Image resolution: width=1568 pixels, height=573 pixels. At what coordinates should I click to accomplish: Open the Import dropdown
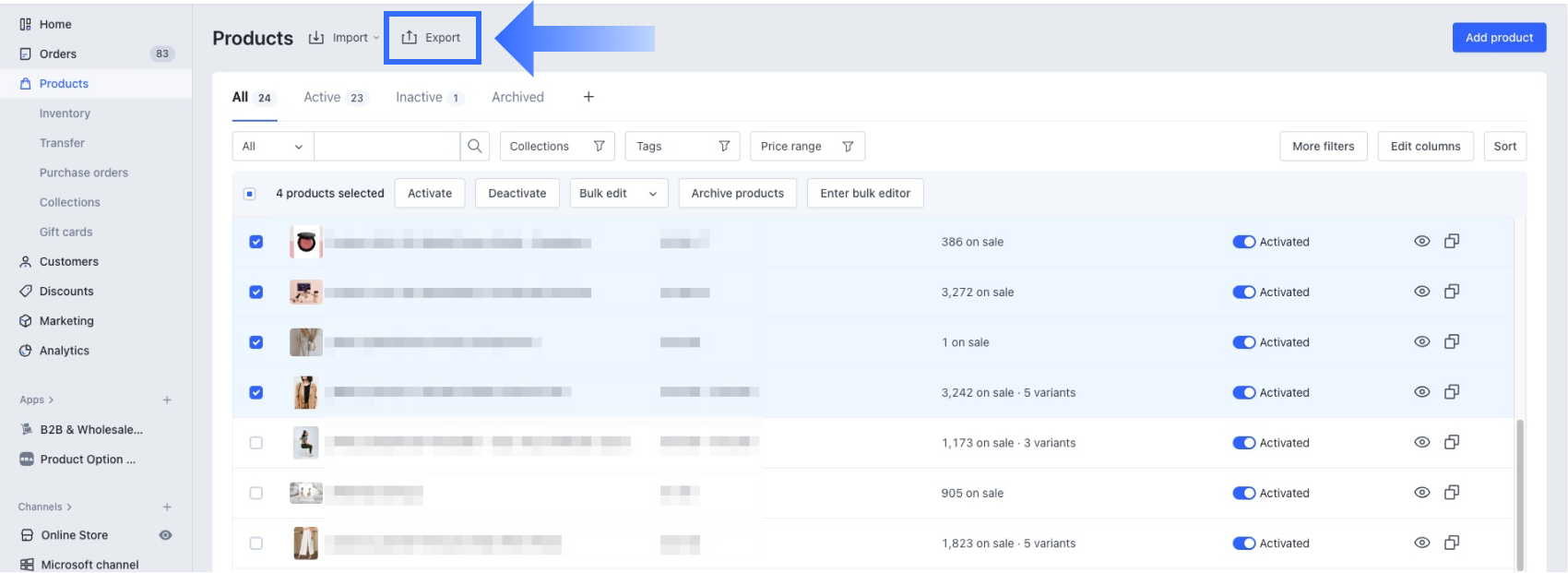(x=344, y=38)
